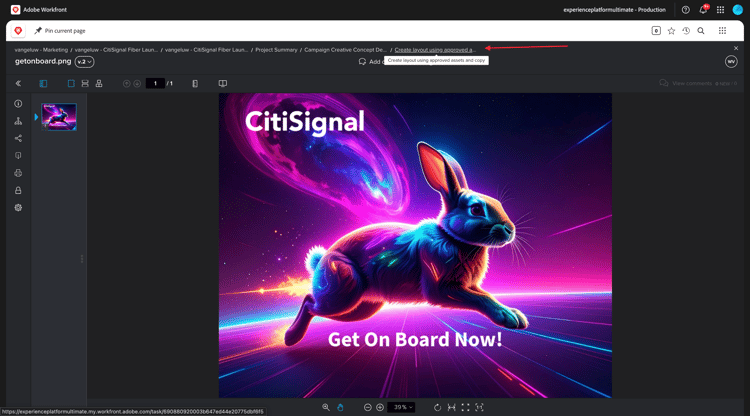Lock the proof
Viewport: 750px width, 416px height.
click(18, 190)
